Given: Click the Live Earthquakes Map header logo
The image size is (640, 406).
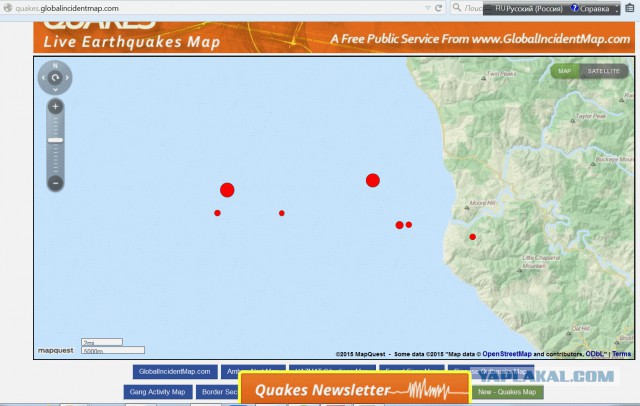Looking at the screenshot, I should click(131, 42).
